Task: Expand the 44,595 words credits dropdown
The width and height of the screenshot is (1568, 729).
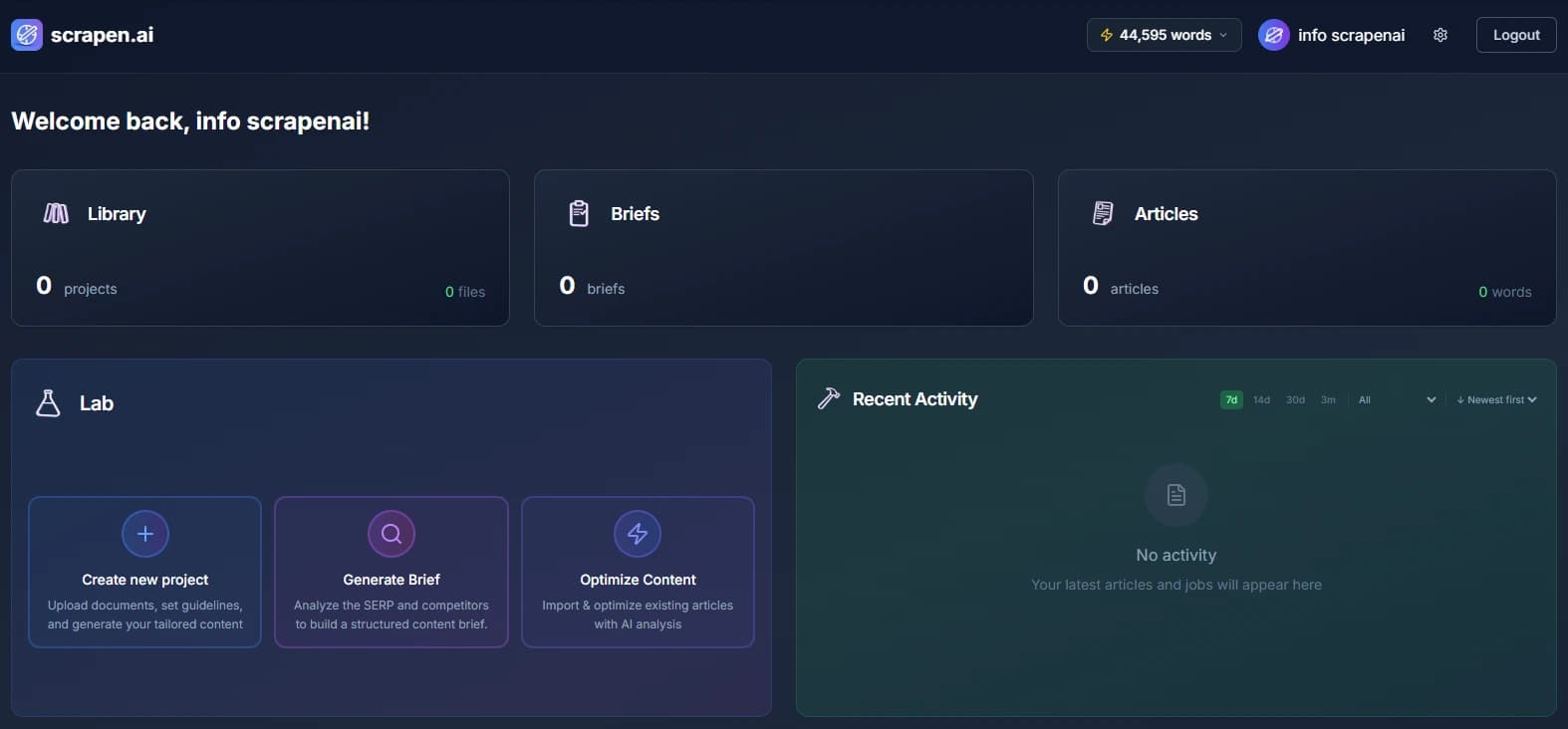Action: (1165, 35)
